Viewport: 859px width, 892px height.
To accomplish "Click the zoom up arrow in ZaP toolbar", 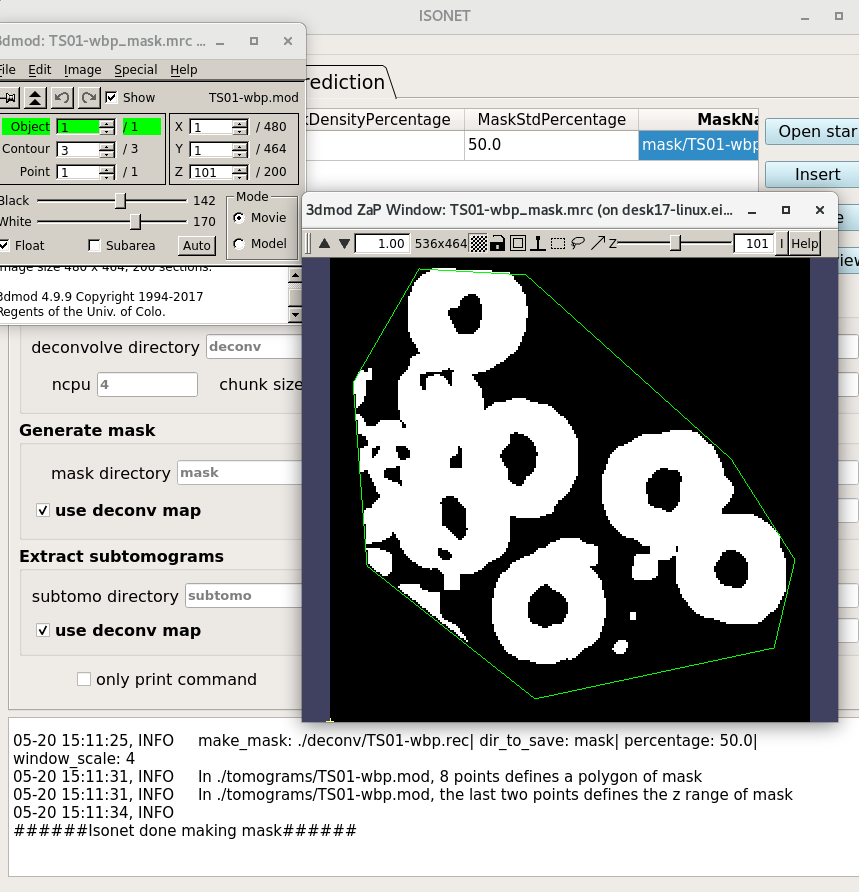I will click(x=325, y=243).
